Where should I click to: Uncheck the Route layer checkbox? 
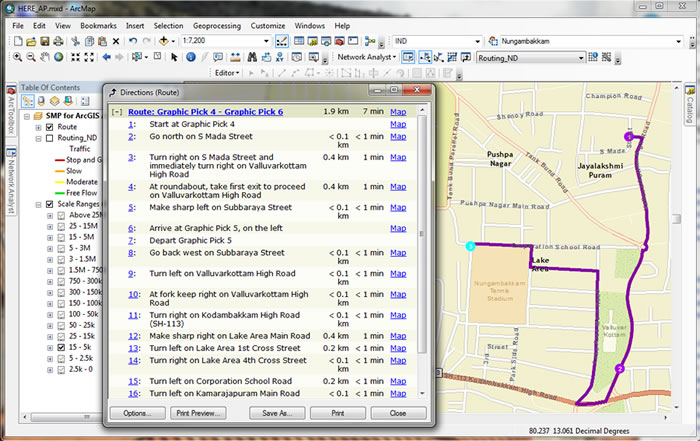(x=49, y=127)
